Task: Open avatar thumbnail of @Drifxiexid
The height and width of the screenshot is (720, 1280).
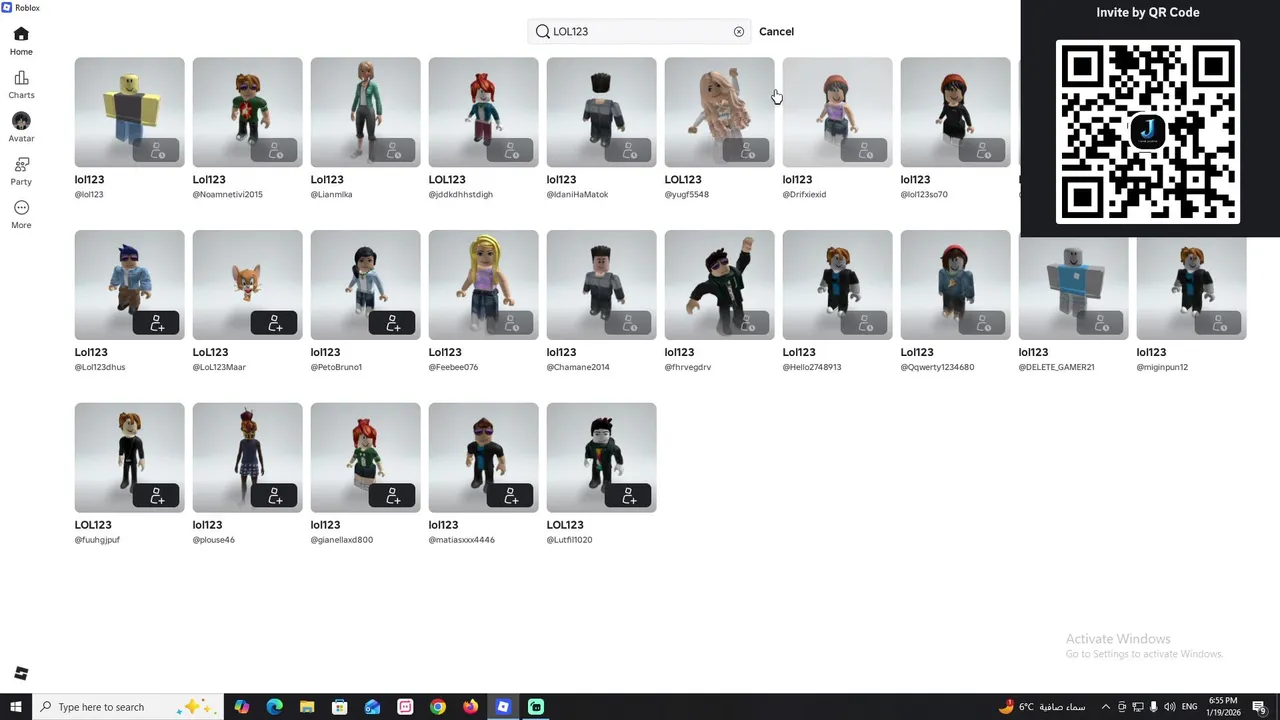Action: tap(837, 112)
